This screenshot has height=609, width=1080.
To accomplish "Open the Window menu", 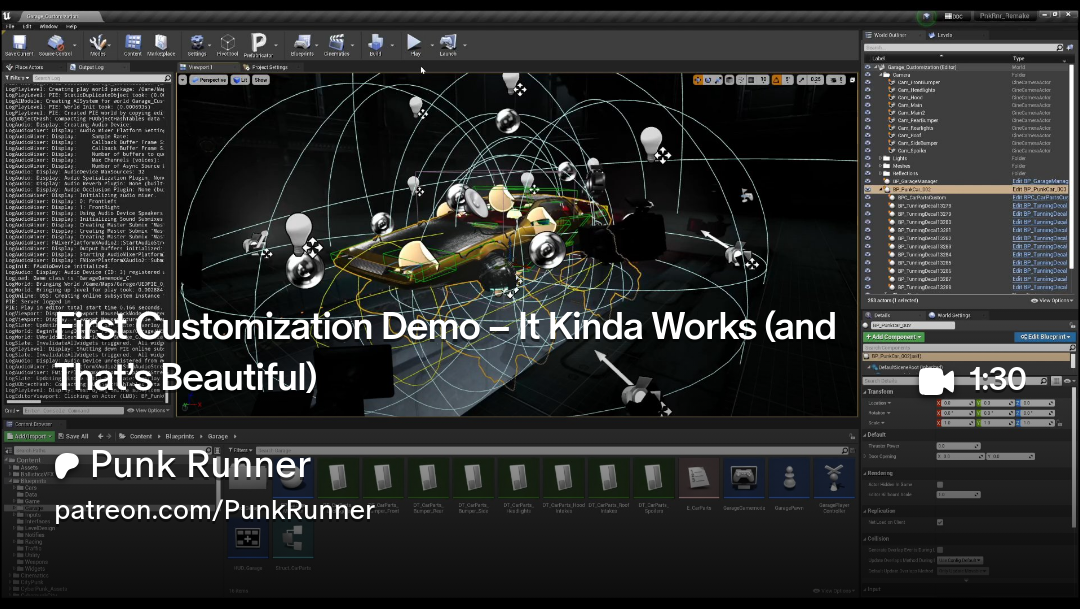I will 48,26.
